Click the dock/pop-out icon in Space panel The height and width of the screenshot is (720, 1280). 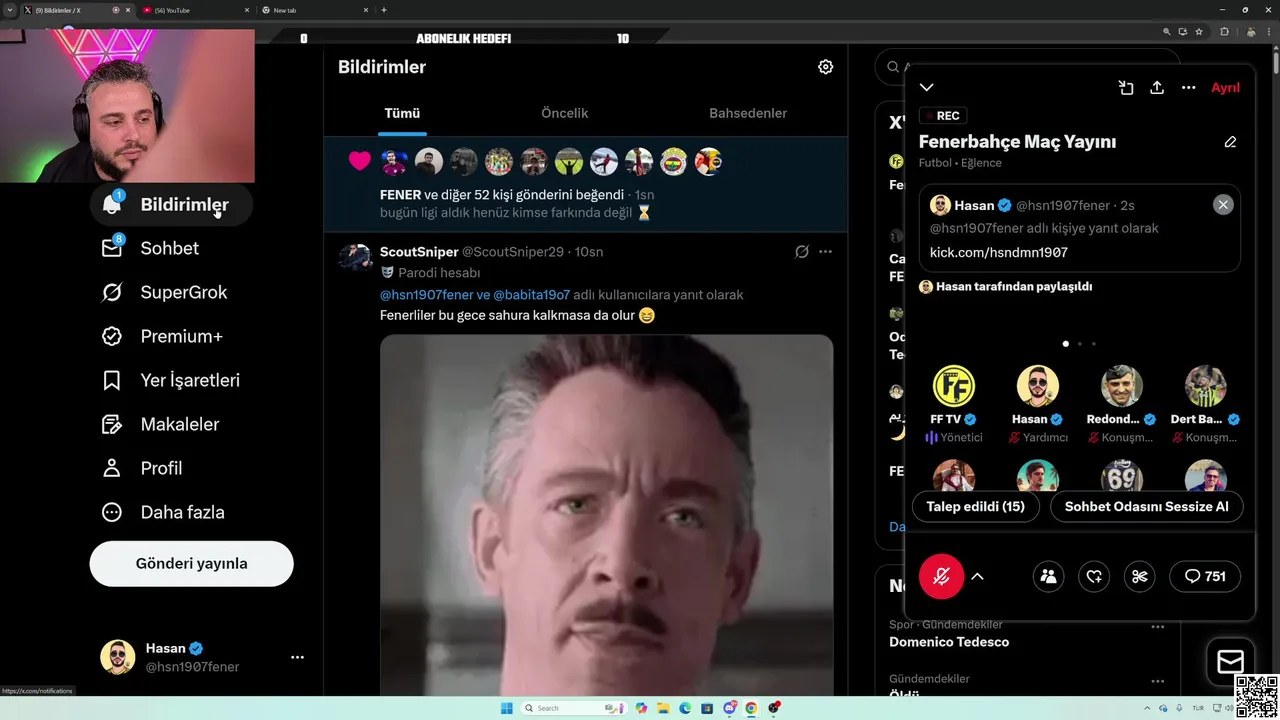[x=1126, y=88]
